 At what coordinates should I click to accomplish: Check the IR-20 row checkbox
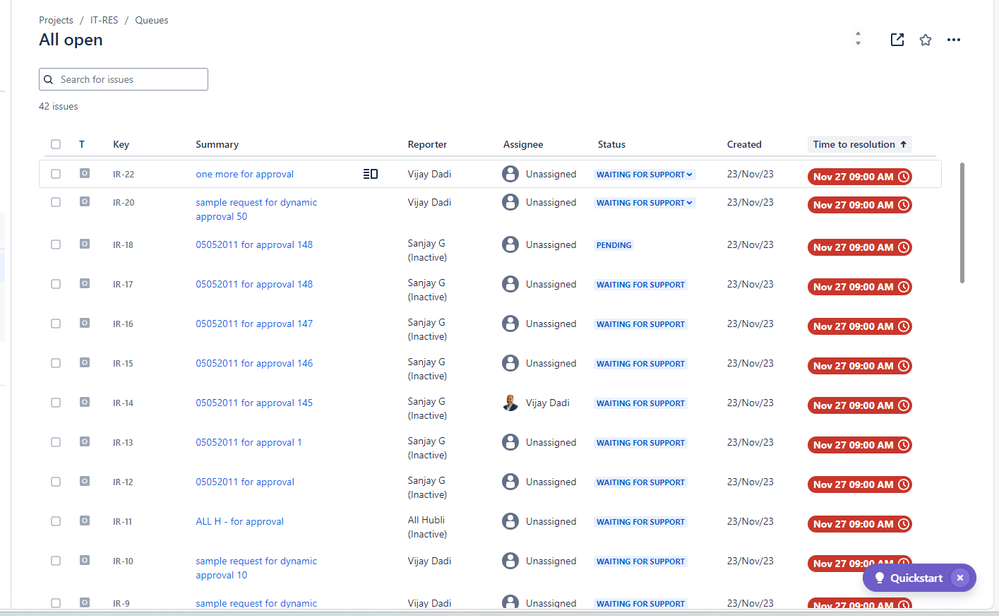56,202
